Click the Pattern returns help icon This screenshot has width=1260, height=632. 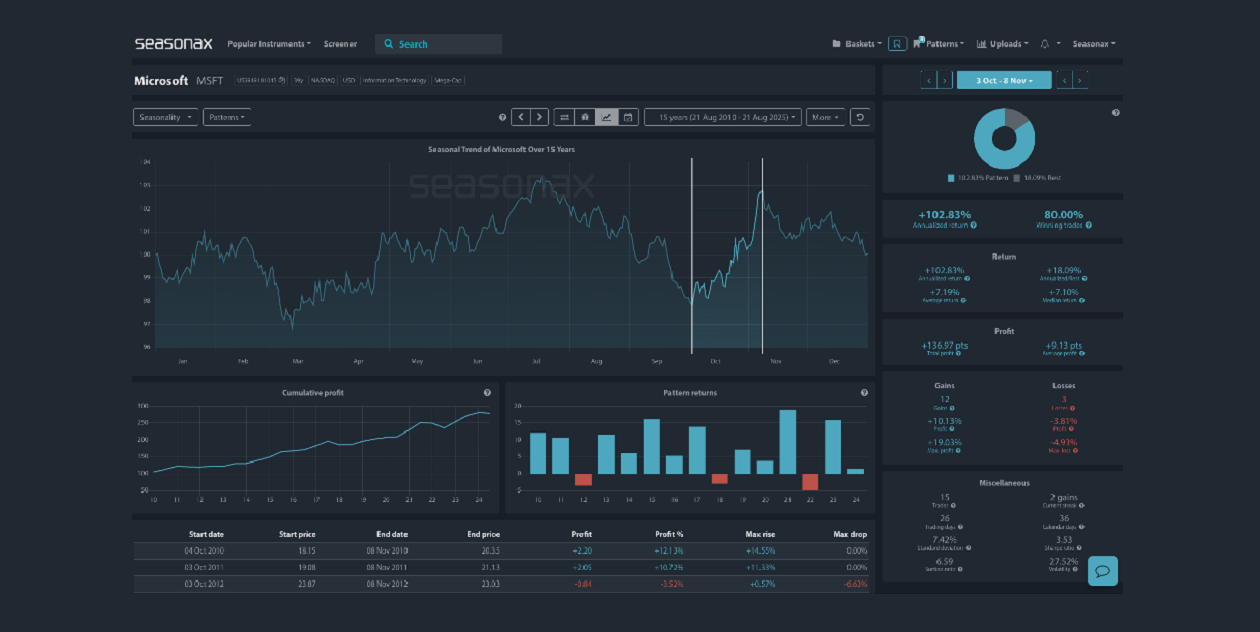[x=864, y=393]
